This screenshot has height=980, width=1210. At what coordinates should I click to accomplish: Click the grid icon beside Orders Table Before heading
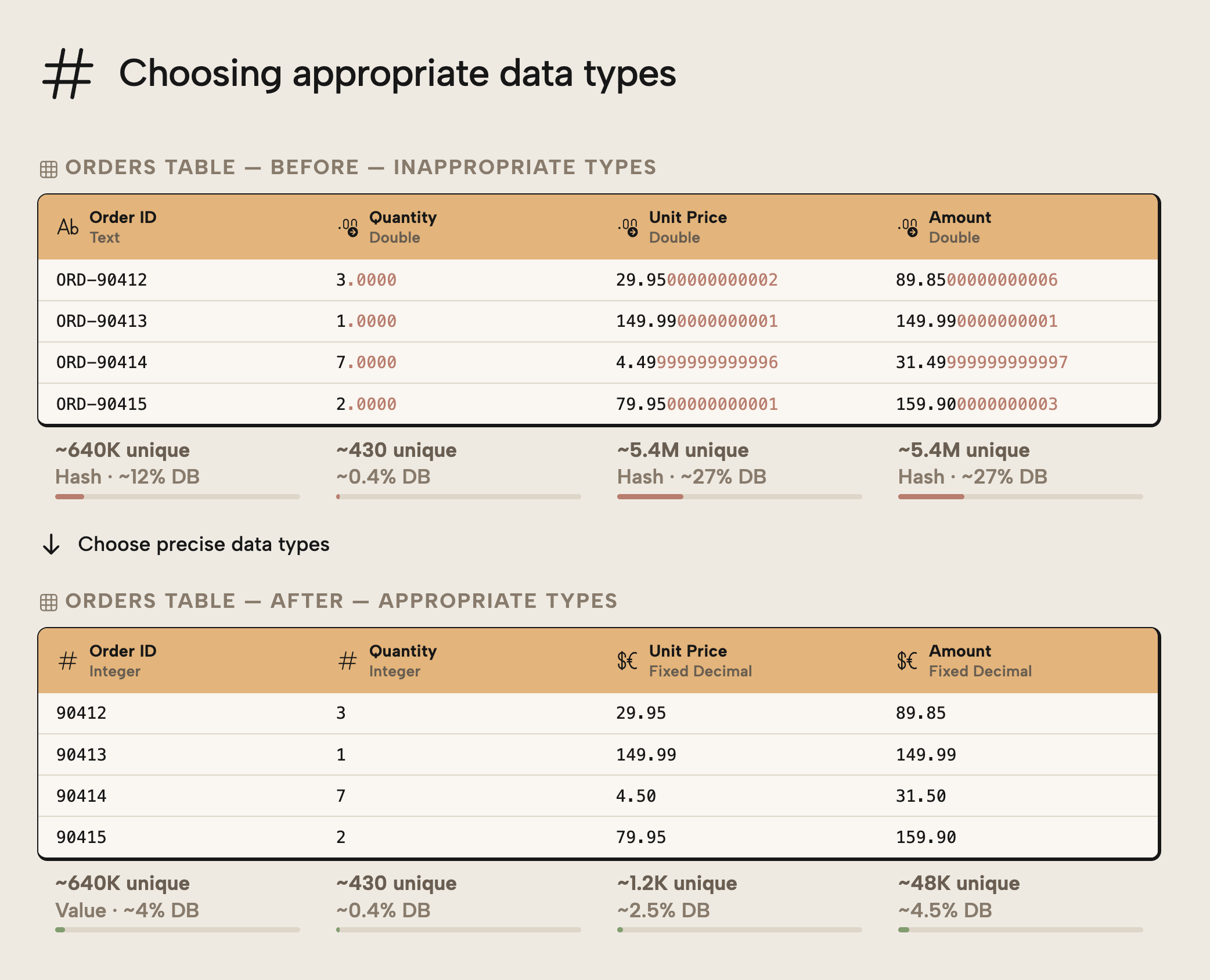click(49, 167)
